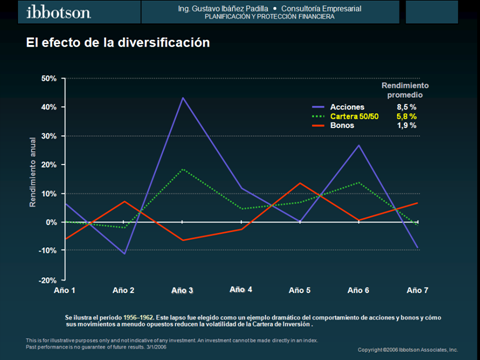The width and height of the screenshot is (480, 360).
Task: Select the Bonos legend label
Action: point(342,125)
